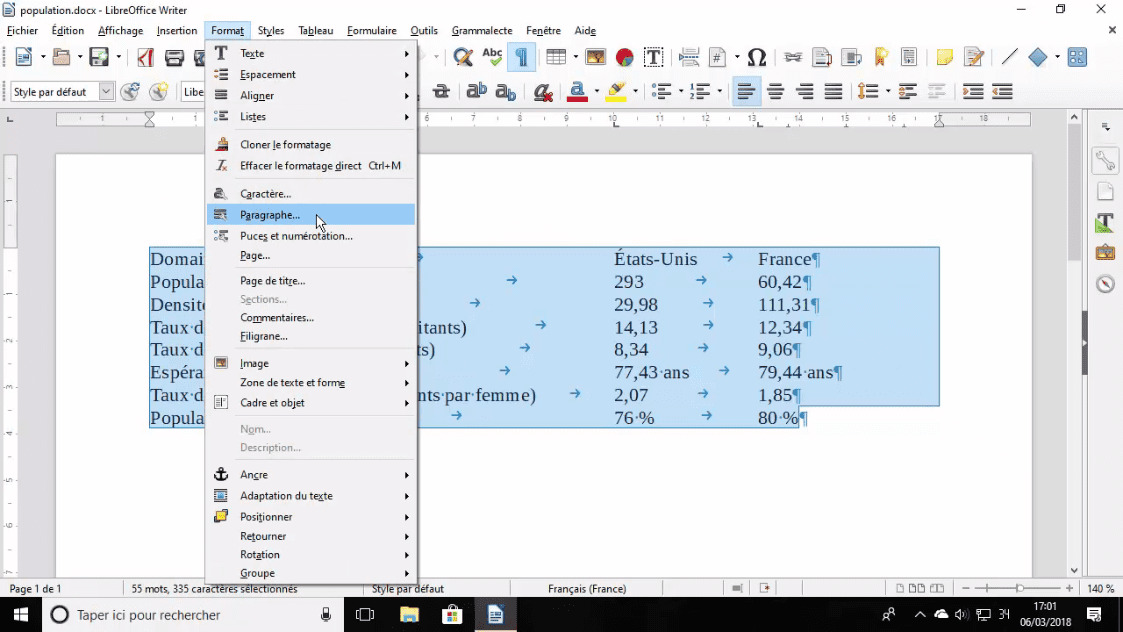Viewport: 1123px width, 632px height.
Task: Toggle formatting marks display (¶ icon)
Action: (520, 57)
